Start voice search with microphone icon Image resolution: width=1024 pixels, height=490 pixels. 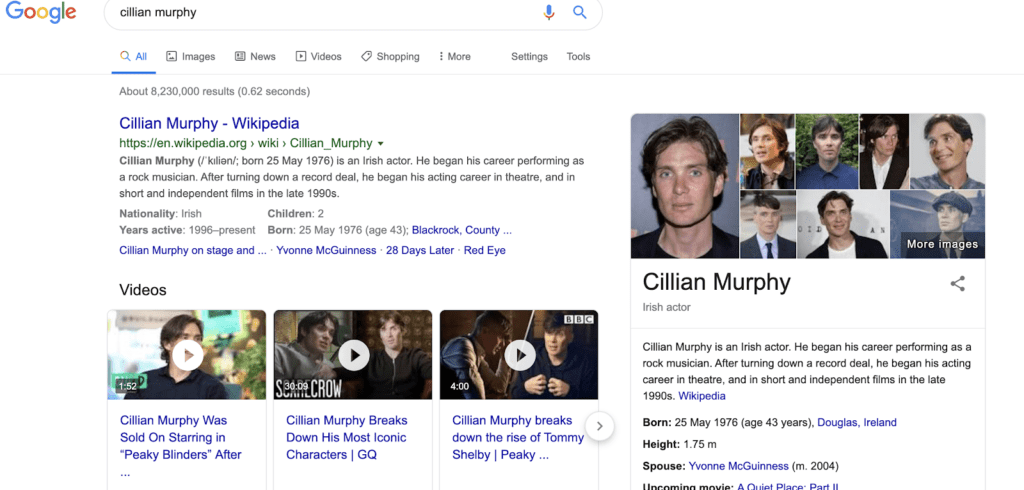click(x=549, y=12)
